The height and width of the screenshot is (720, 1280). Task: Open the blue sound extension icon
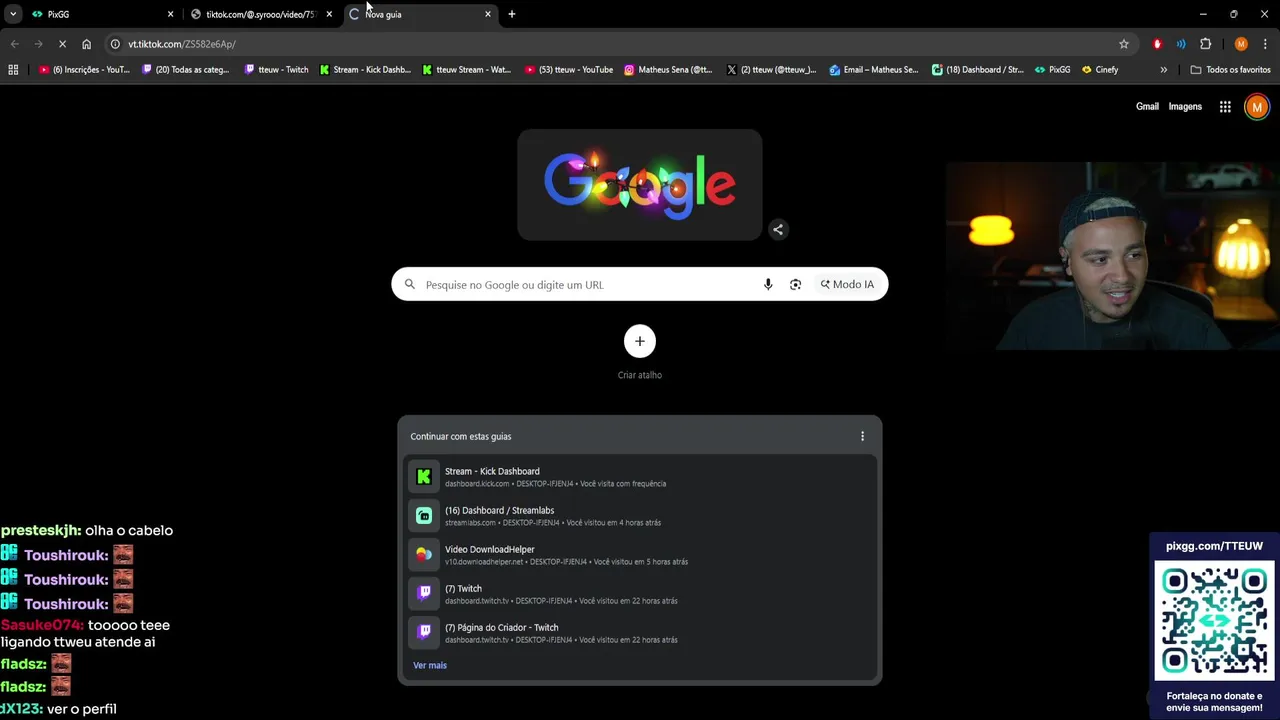coord(1181,44)
